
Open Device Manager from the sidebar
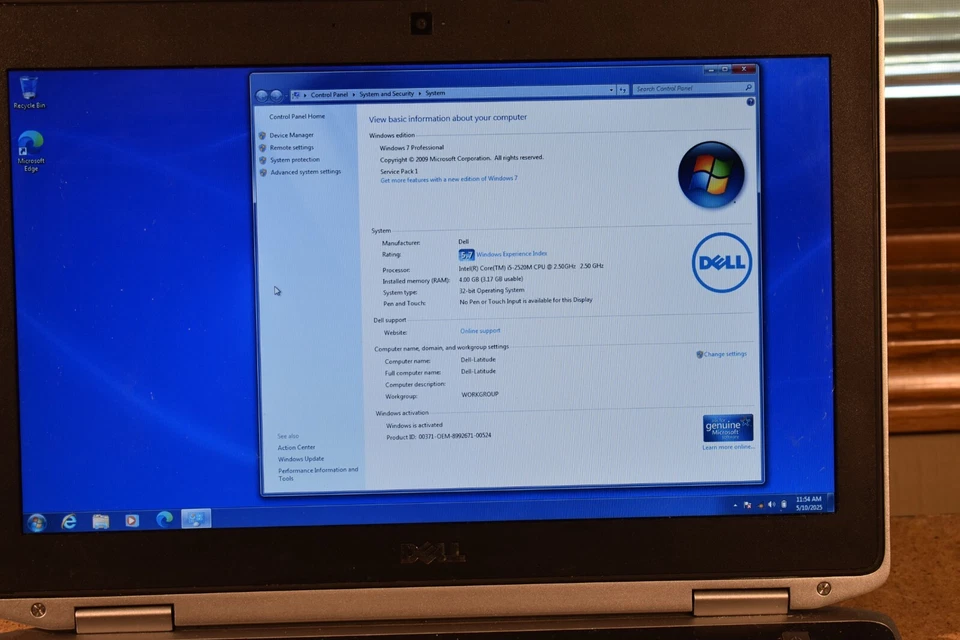click(x=293, y=135)
